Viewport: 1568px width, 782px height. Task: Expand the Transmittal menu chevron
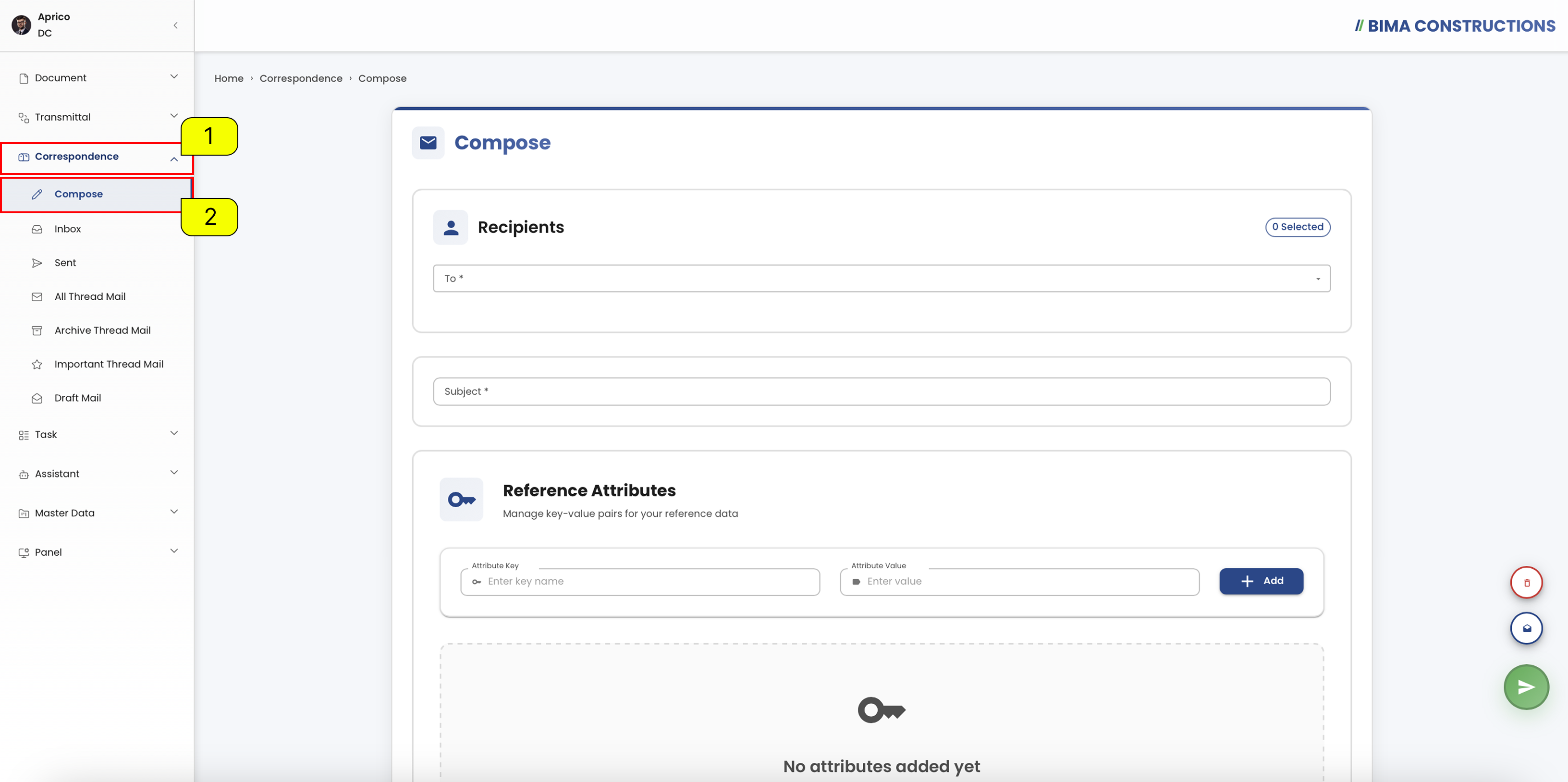[174, 116]
